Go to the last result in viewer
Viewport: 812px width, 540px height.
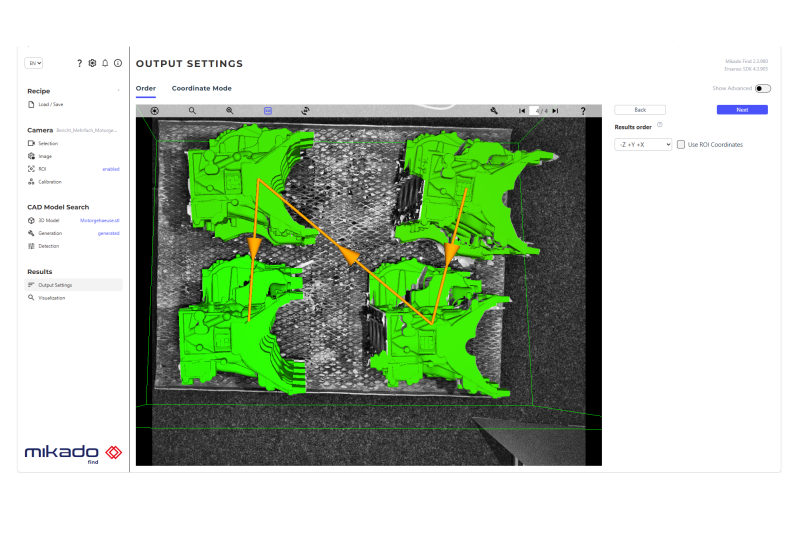(555, 111)
